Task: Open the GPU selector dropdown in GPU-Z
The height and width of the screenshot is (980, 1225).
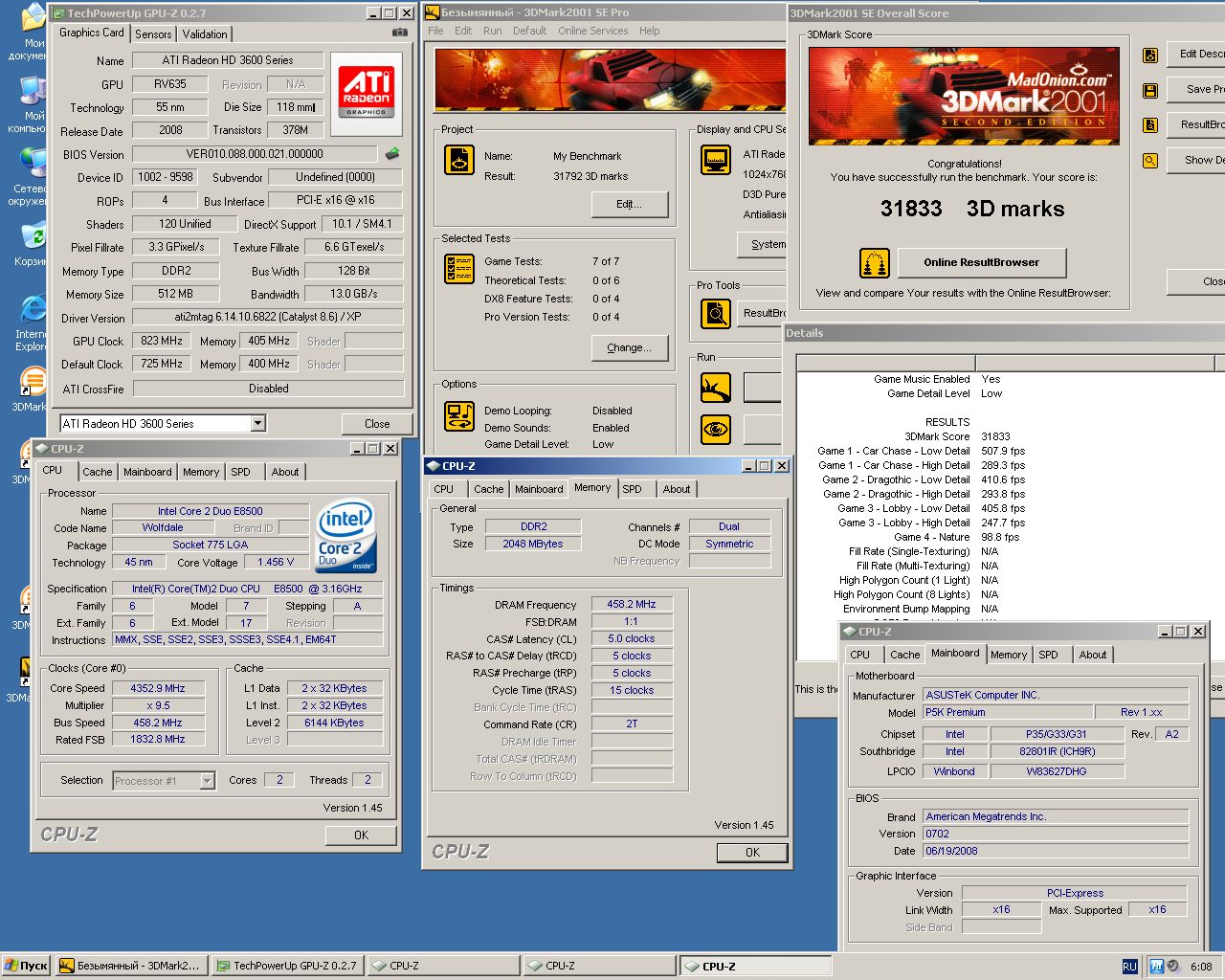Action: point(258,423)
